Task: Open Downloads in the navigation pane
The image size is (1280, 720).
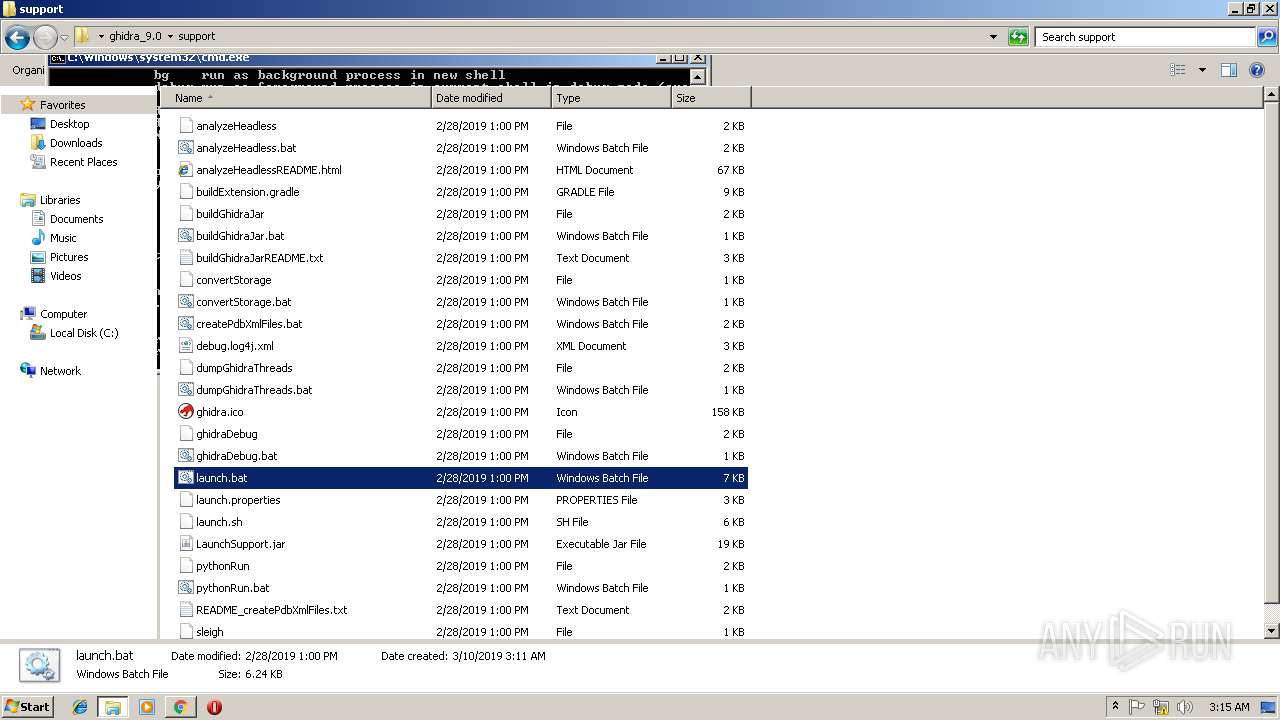Action: pos(76,143)
